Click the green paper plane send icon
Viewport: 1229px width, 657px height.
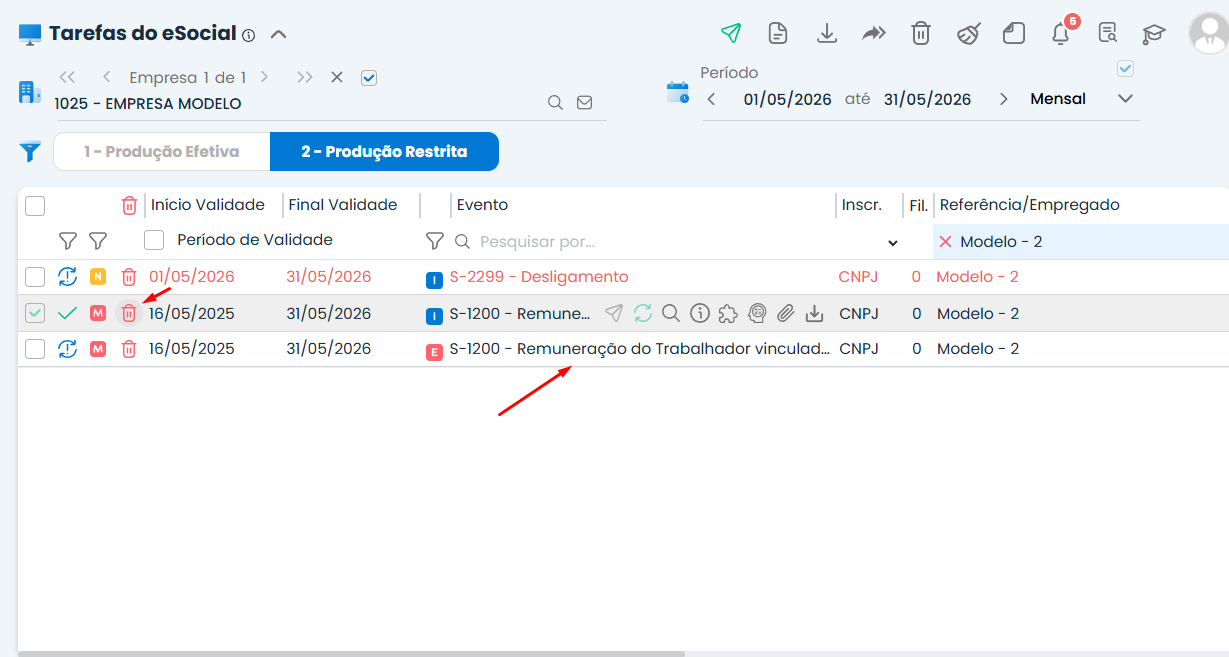coord(731,33)
